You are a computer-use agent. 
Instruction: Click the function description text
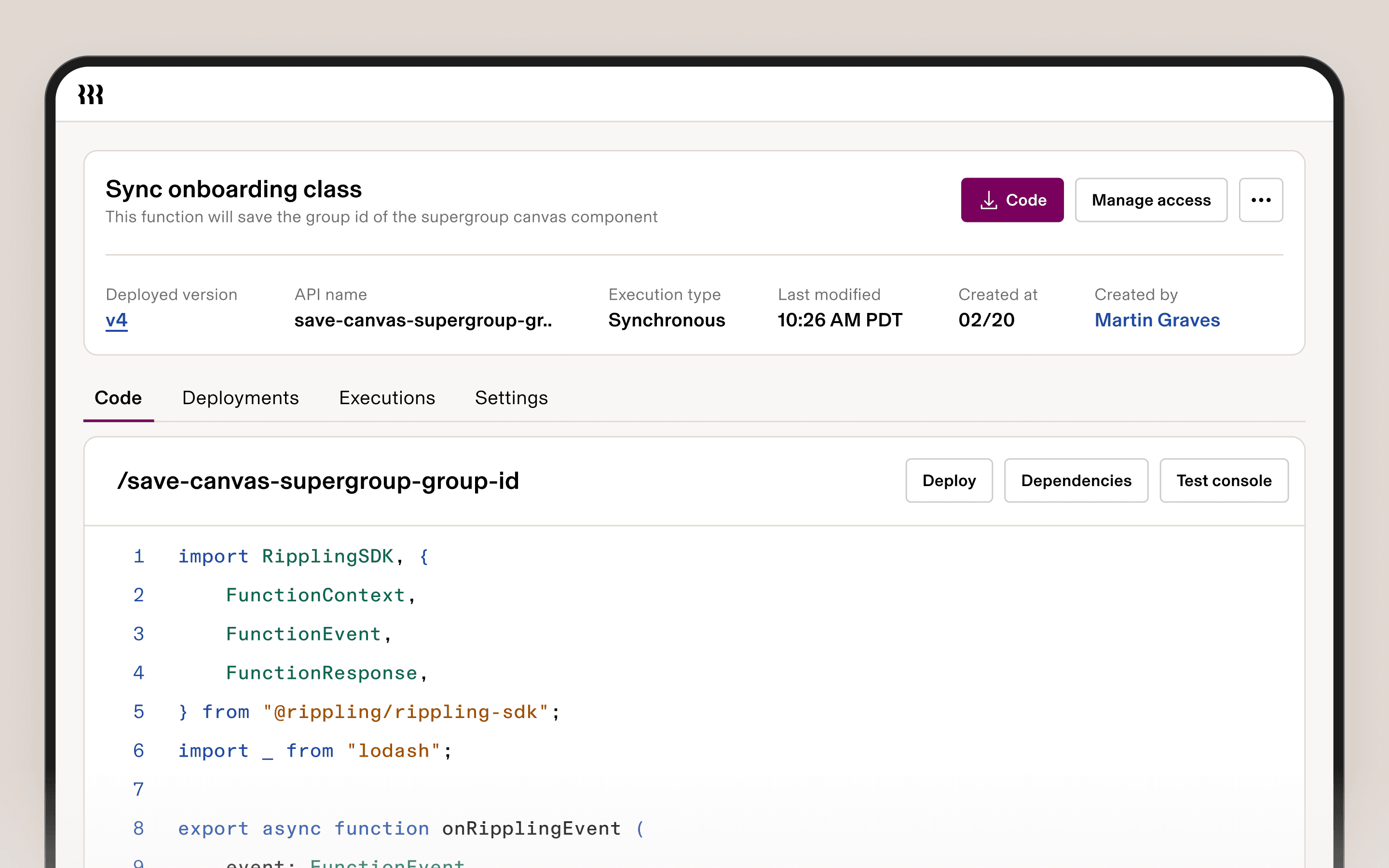[x=381, y=217]
